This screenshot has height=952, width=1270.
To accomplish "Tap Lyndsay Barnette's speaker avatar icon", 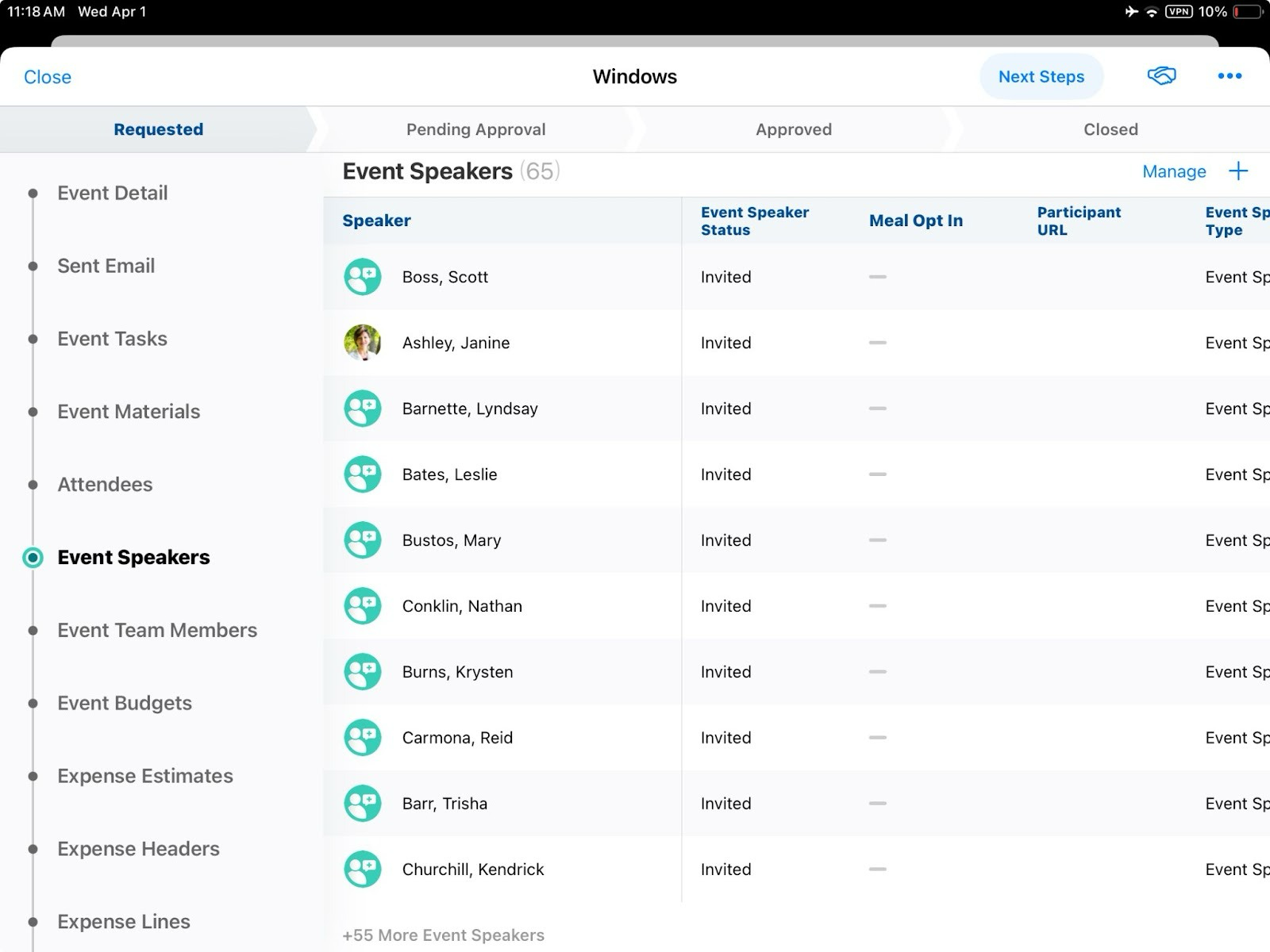I will point(363,409).
